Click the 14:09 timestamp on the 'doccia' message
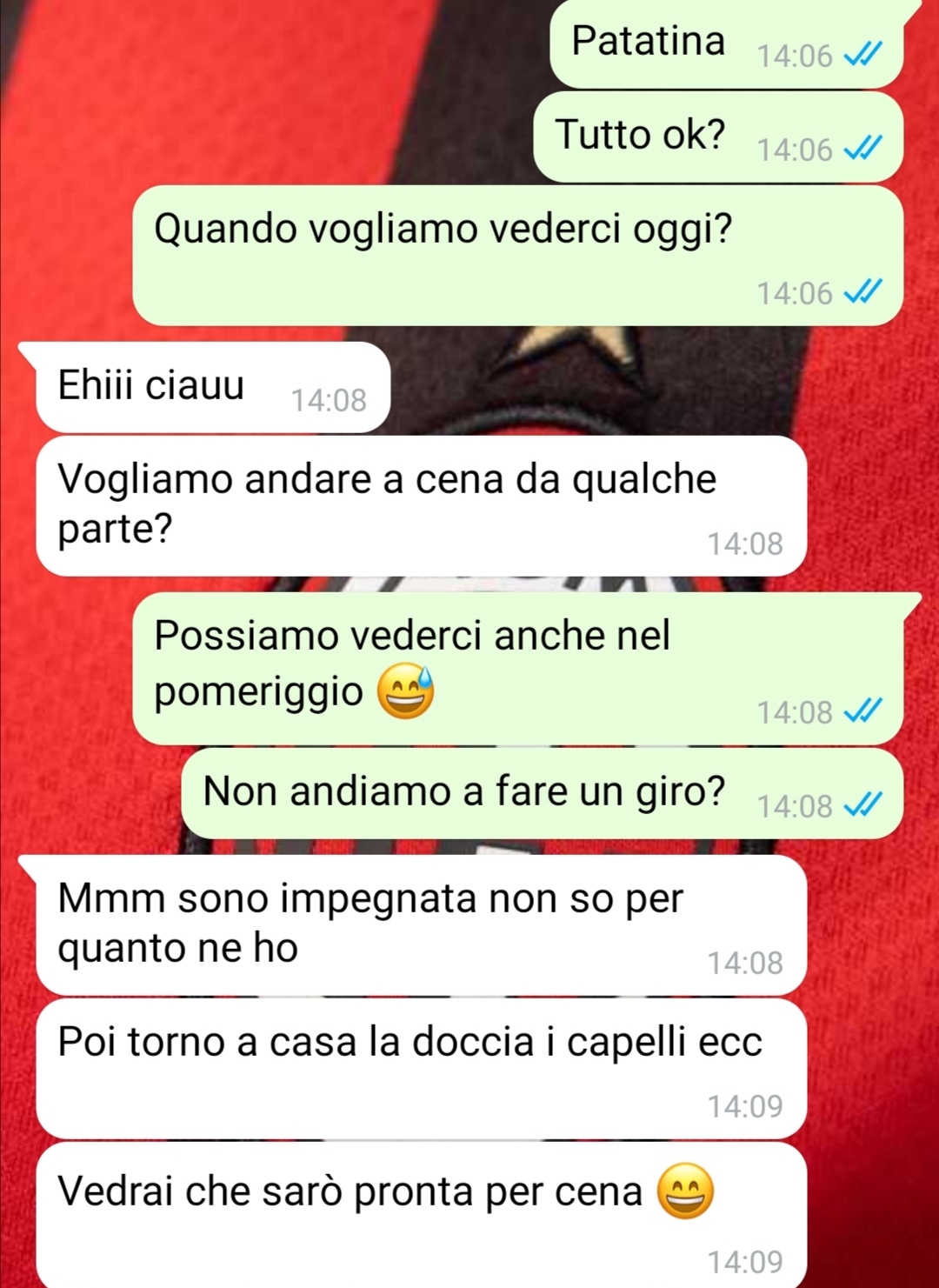This screenshot has width=939, height=1288. [x=745, y=1106]
